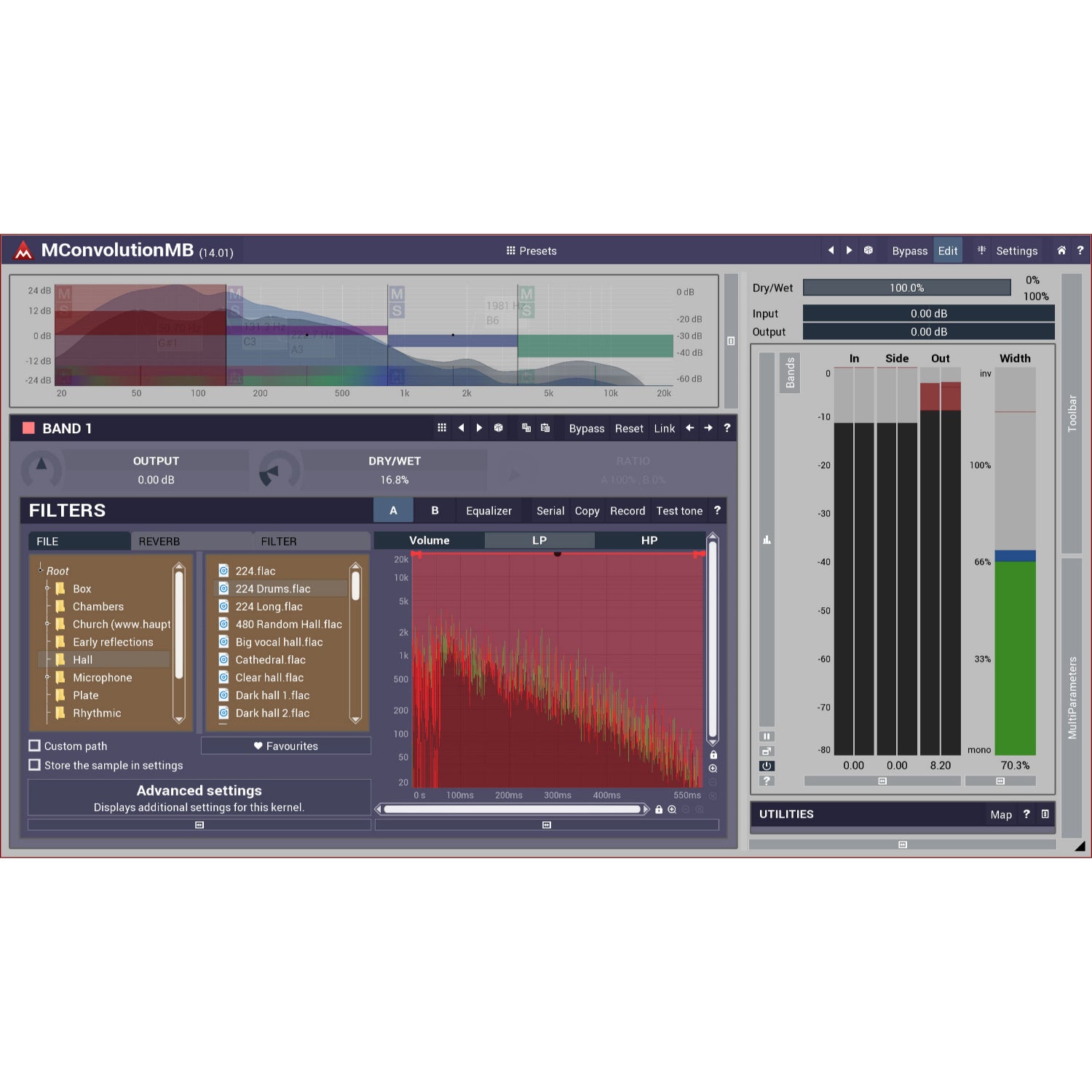Open the Favourites button
Screen dimensions: 1092x1092
click(x=286, y=745)
